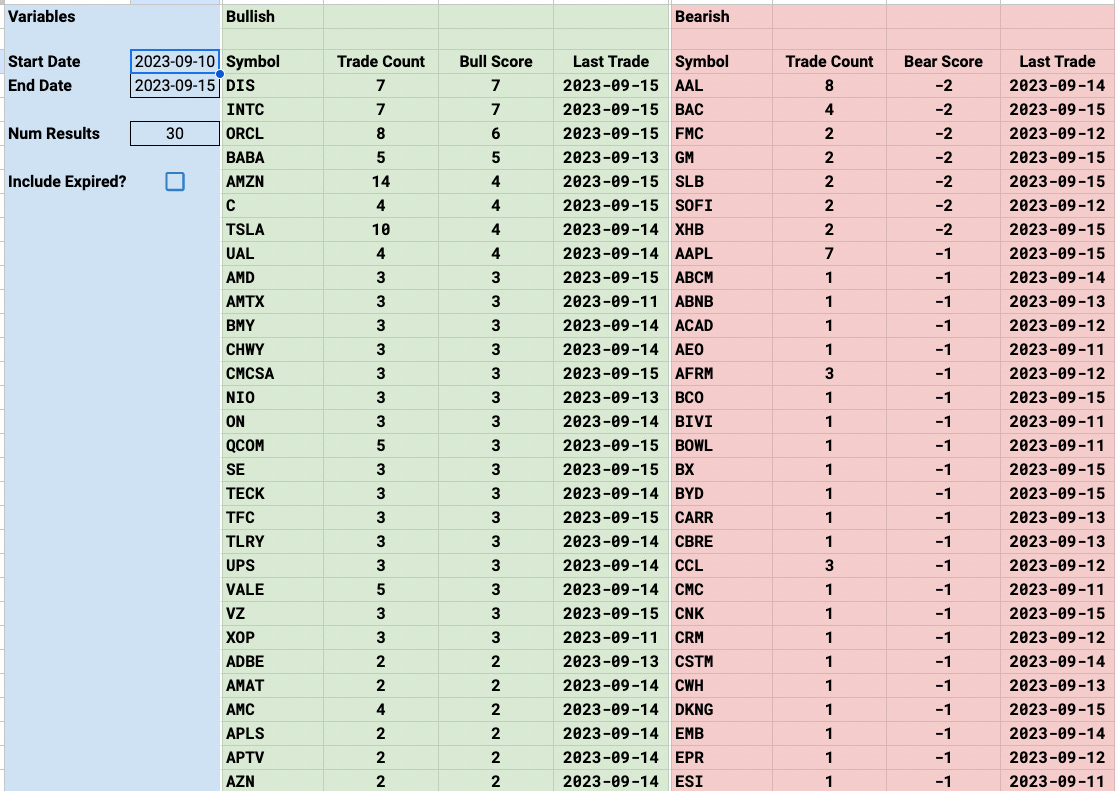Select the BMY symbol cell
Screen dimensions: 1115x791
pyautogui.click(x=272, y=326)
